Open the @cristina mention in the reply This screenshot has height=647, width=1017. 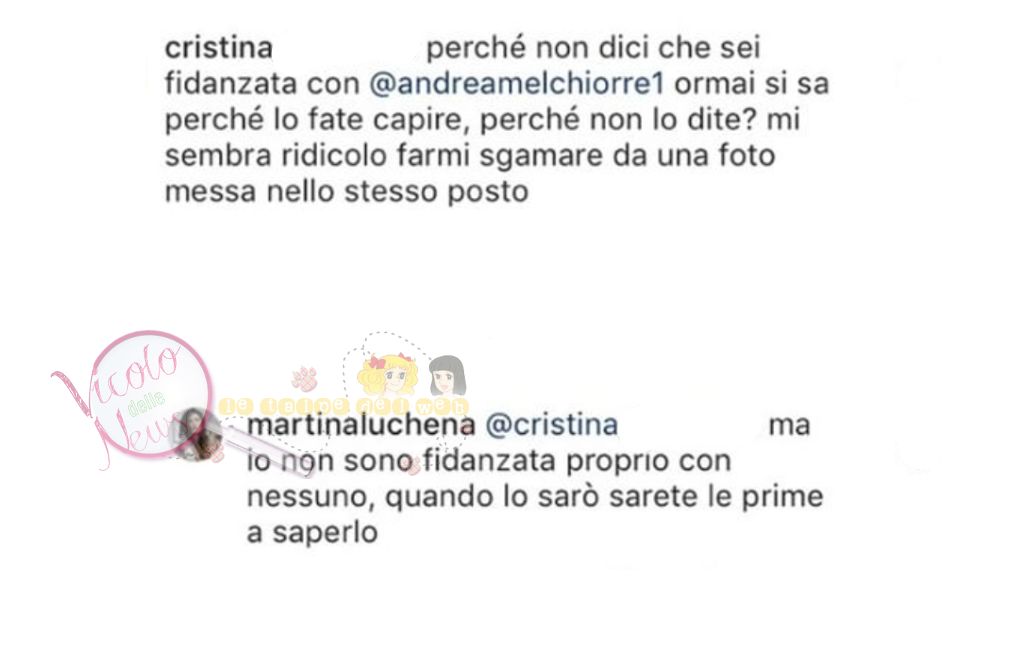pyautogui.click(x=551, y=425)
